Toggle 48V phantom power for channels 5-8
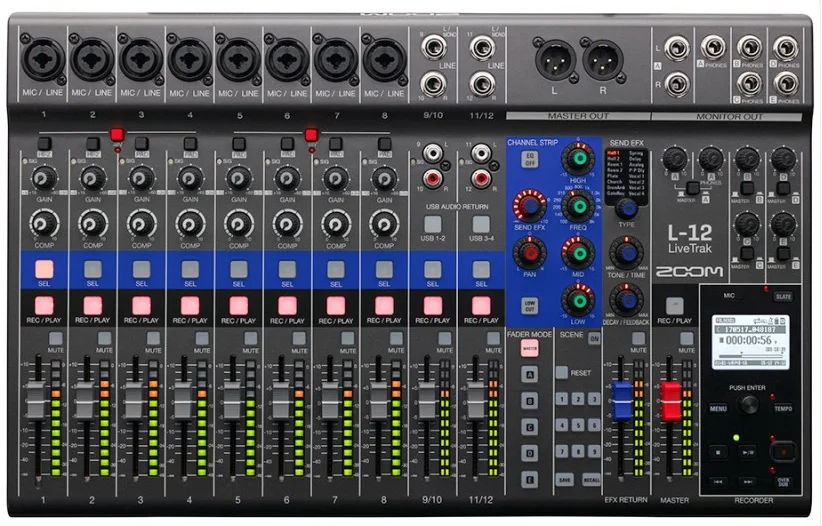The width and height of the screenshot is (822, 526). pyautogui.click(x=311, y=134)
